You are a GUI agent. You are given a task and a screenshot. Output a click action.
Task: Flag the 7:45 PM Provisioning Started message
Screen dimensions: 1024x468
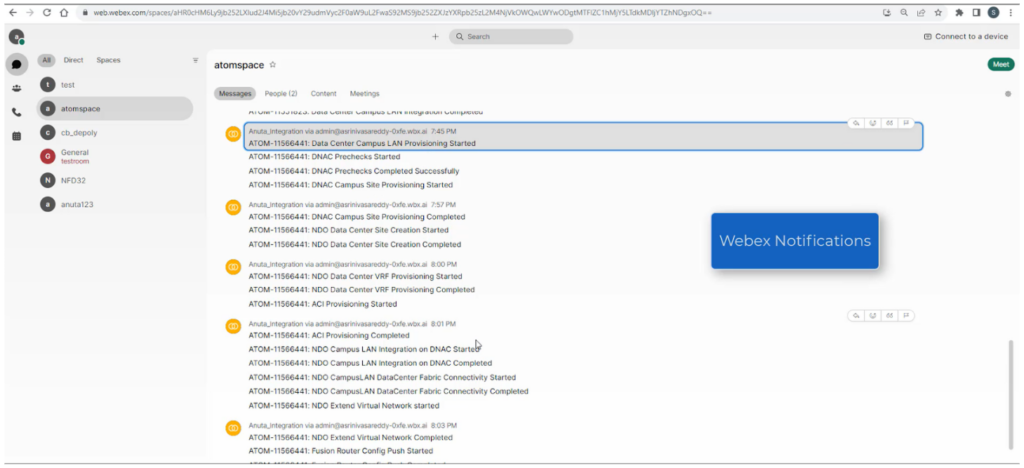point(906,123)
